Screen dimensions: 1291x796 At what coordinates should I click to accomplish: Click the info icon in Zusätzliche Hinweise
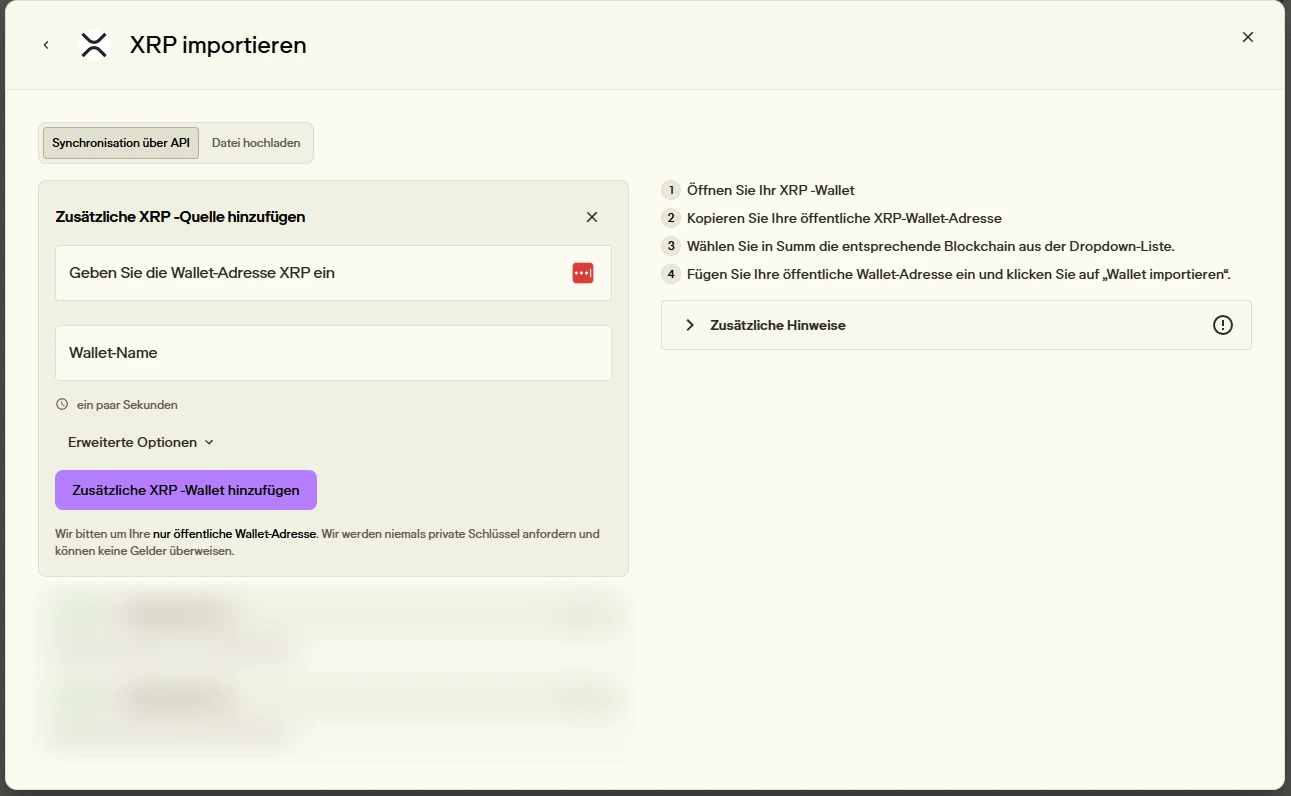(1223, 325)
